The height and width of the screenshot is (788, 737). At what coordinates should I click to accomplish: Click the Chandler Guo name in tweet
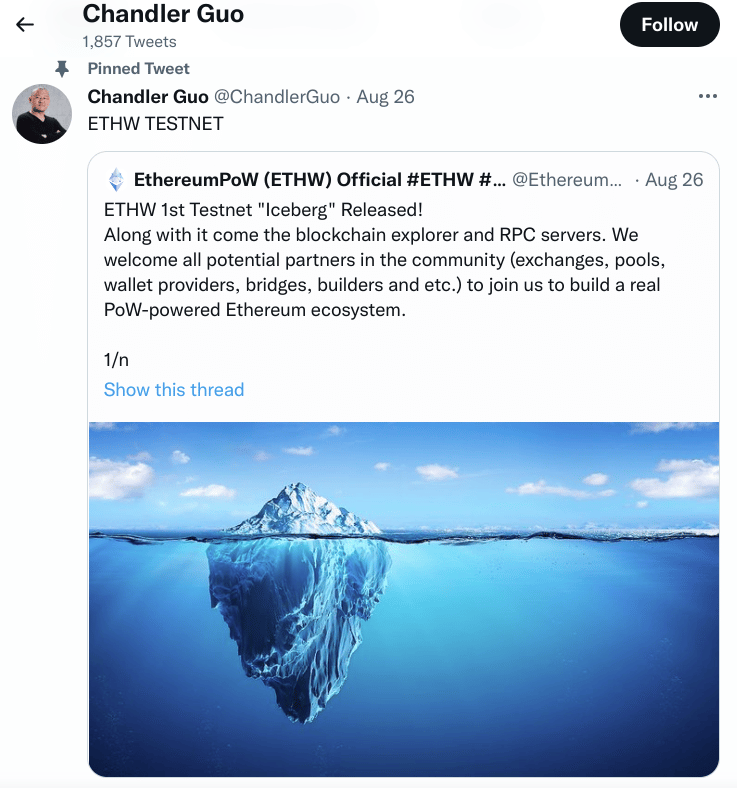(147, 97)
